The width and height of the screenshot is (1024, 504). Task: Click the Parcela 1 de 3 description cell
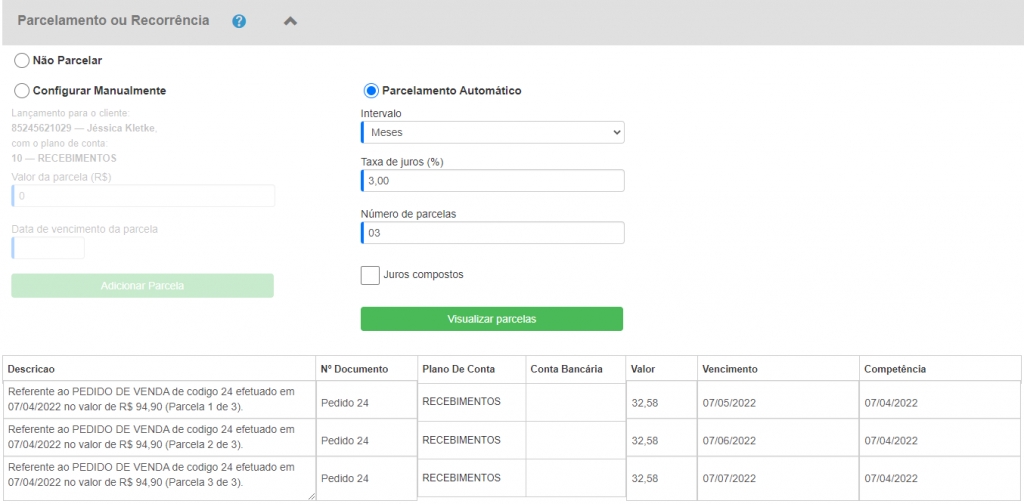pyautogui.click(x=158, y=400)
